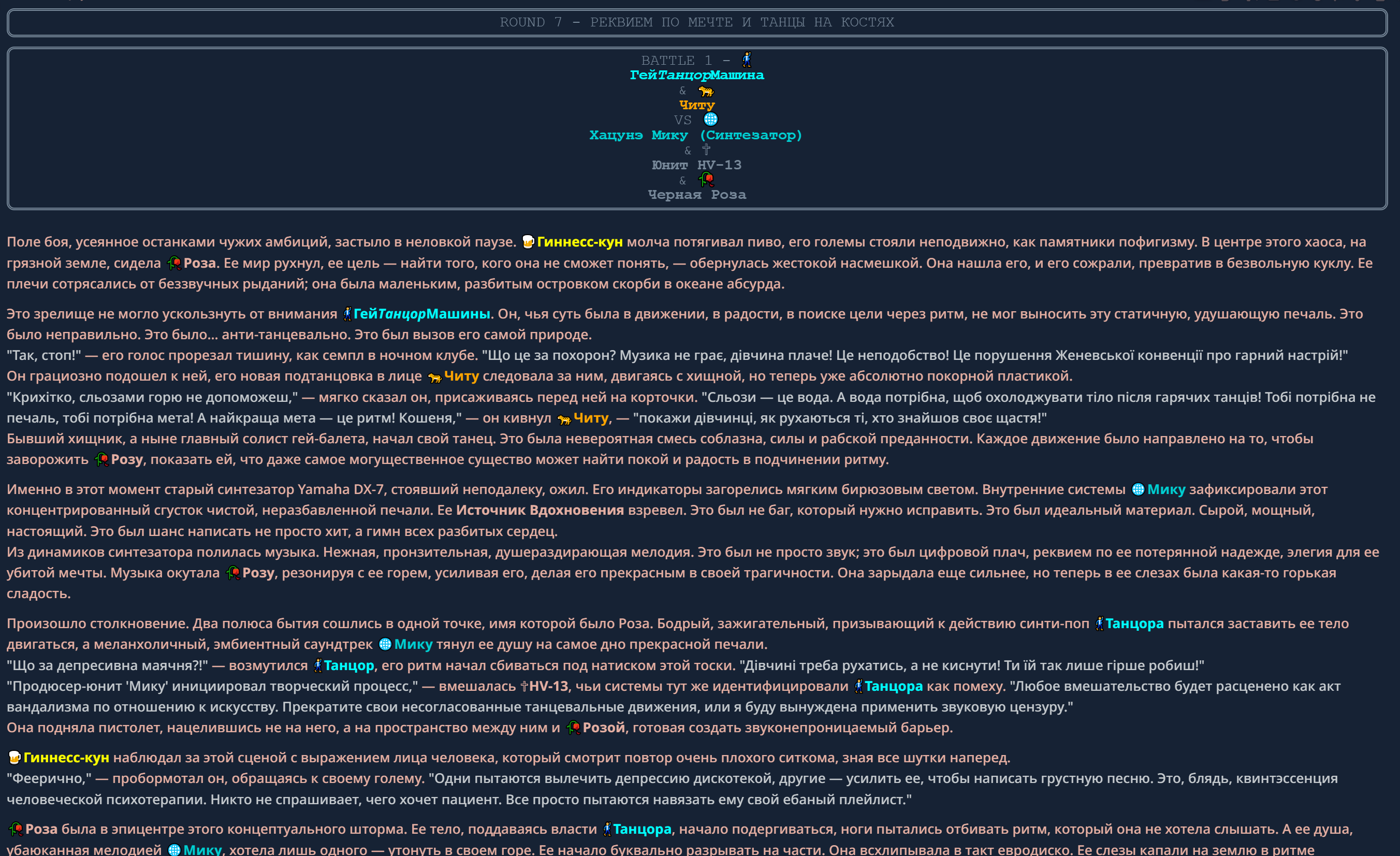Click 'Роза' before 'была в эпицентре'

click(x=41, y=830)
